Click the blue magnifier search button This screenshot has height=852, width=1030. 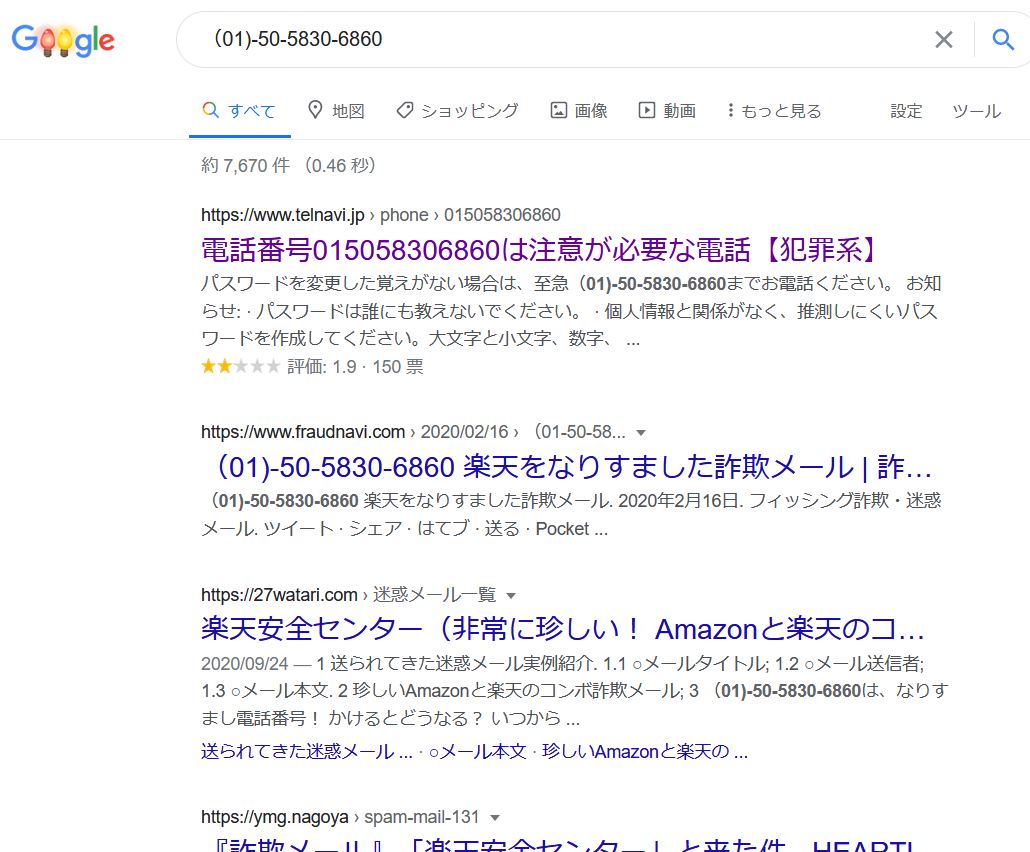click(1003, 39)
